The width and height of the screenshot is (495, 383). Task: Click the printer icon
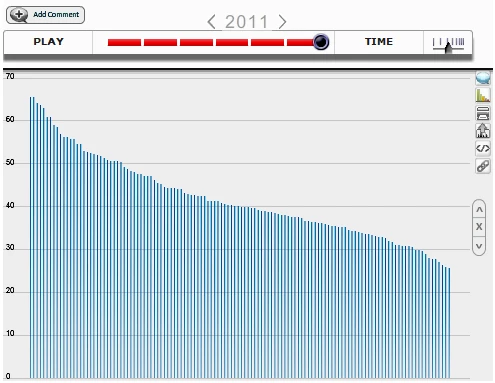pos(483,113)
